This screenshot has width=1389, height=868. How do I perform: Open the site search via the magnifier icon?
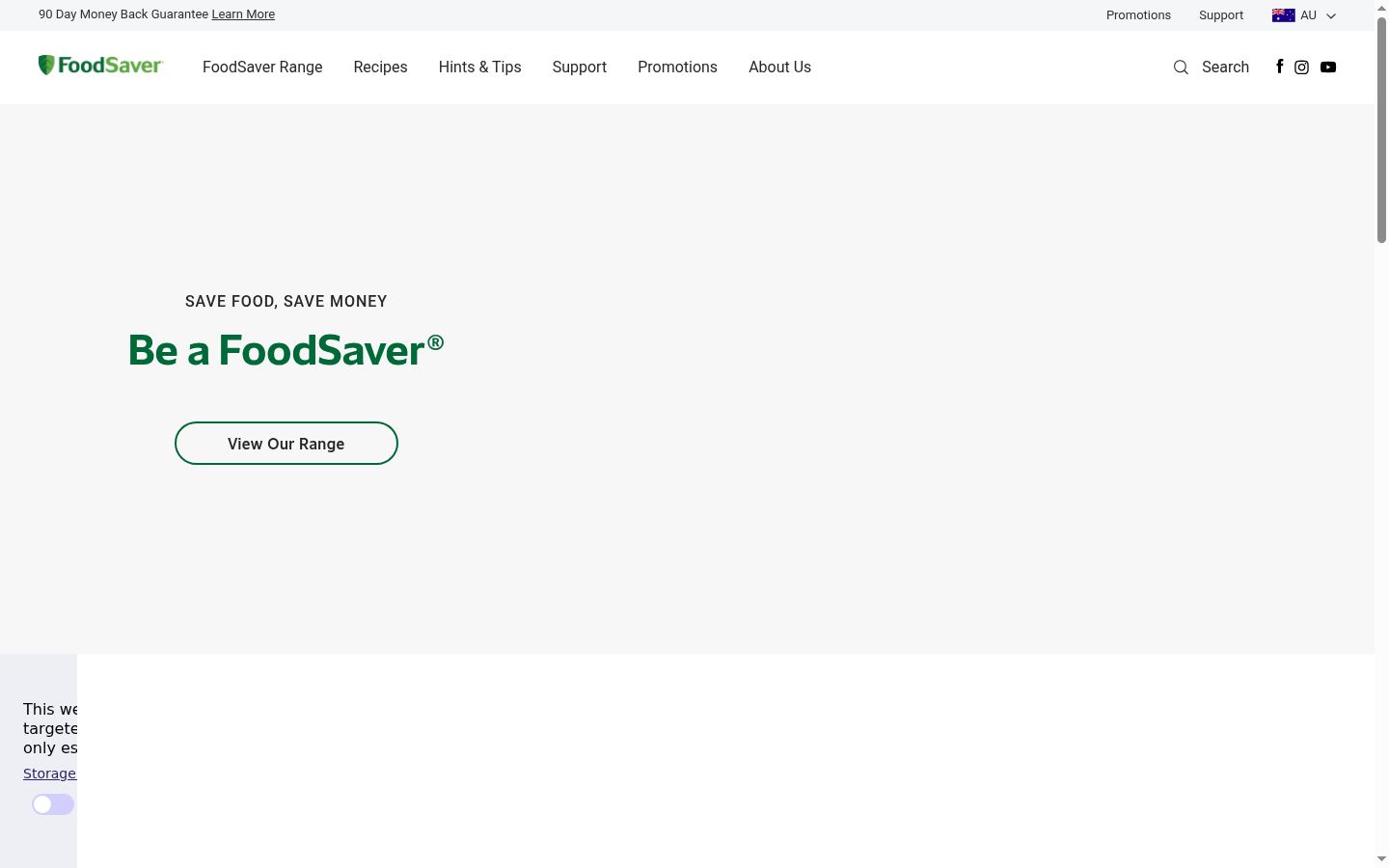click(x=1181, y=68)
